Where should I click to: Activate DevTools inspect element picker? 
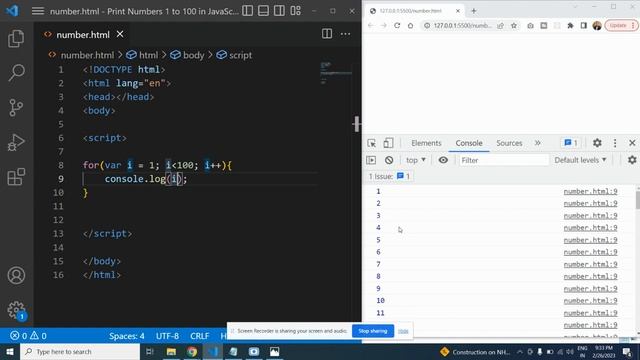point(371,143)
